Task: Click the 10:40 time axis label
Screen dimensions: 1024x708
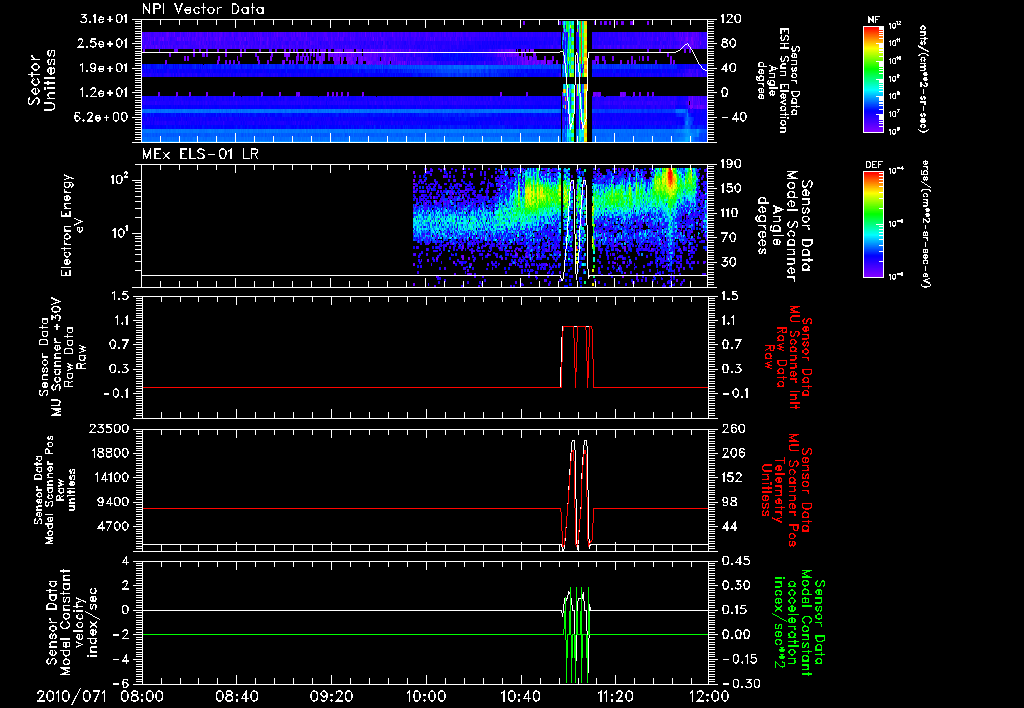Action: (x=521, y=694)
